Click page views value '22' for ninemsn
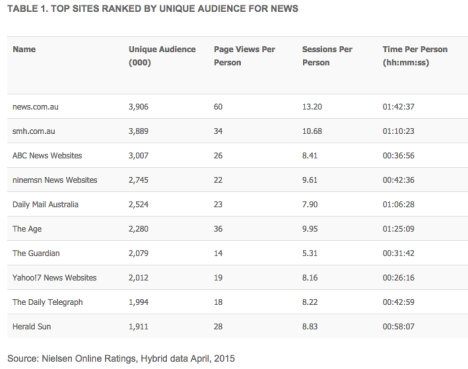Viewport: 468px width, 369px height. click(218, 180)
